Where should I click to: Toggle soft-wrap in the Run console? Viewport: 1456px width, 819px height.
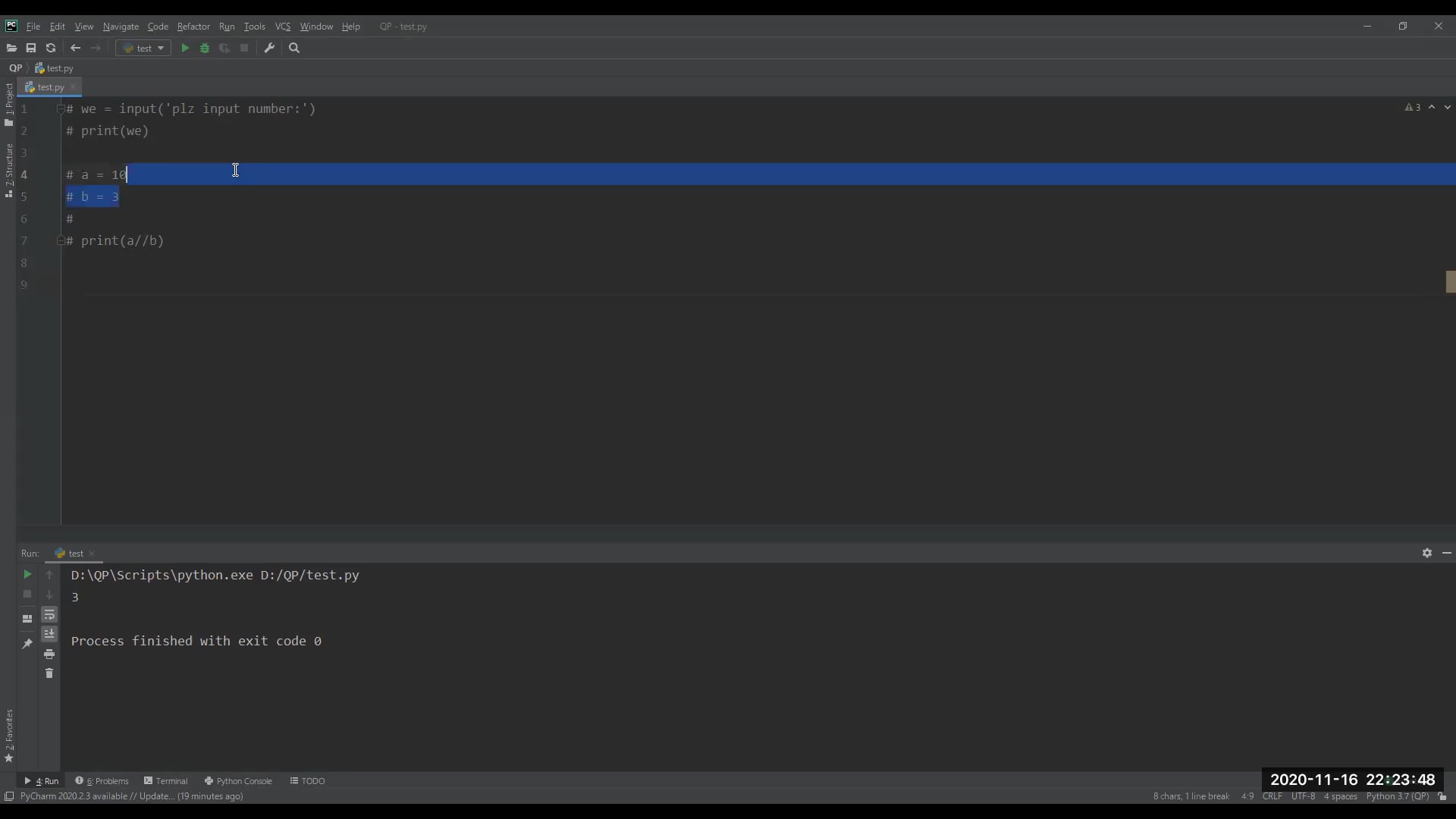pos(49,614)
